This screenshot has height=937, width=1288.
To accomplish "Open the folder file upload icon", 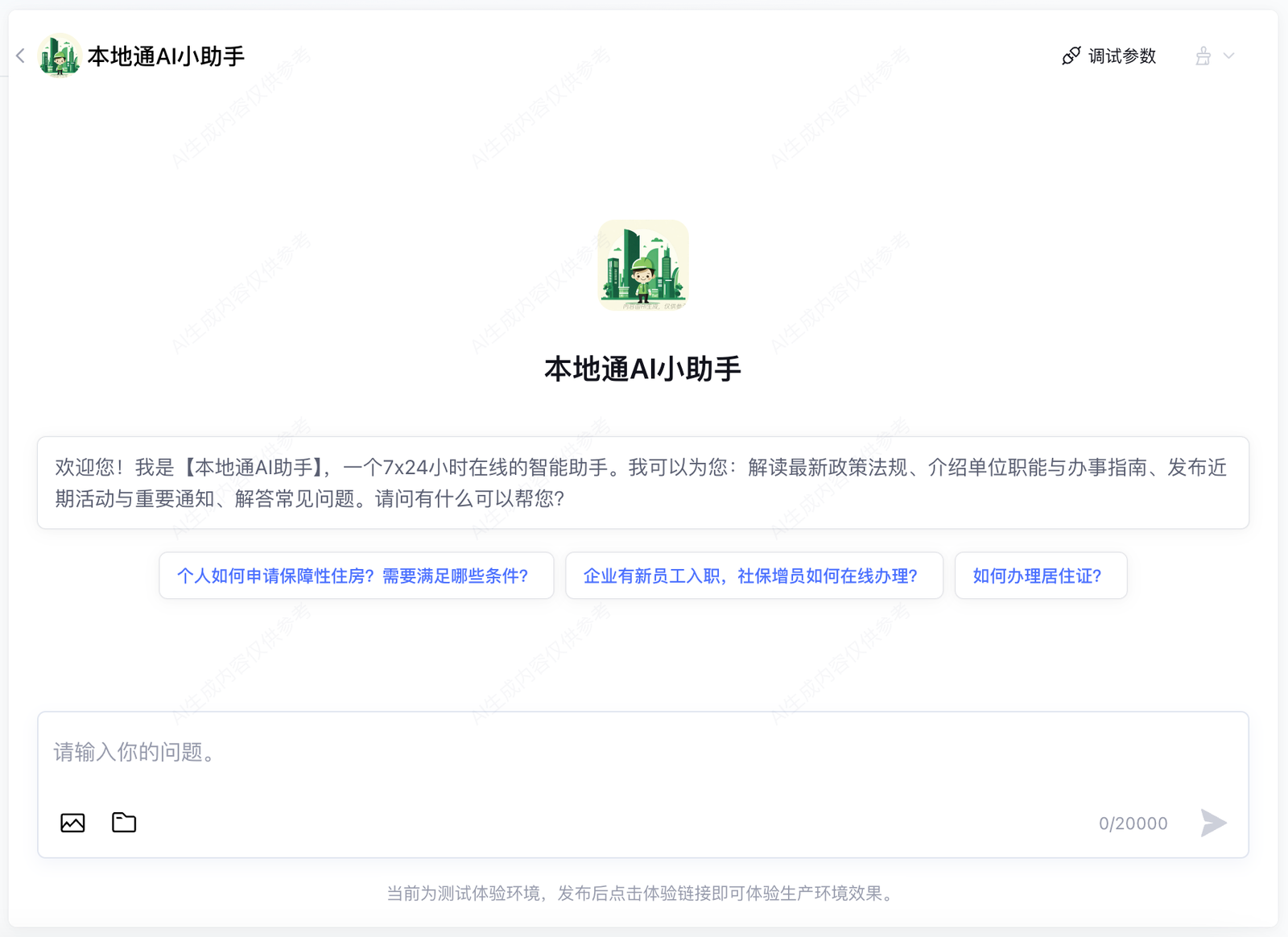I will click(x=124, y=823).
